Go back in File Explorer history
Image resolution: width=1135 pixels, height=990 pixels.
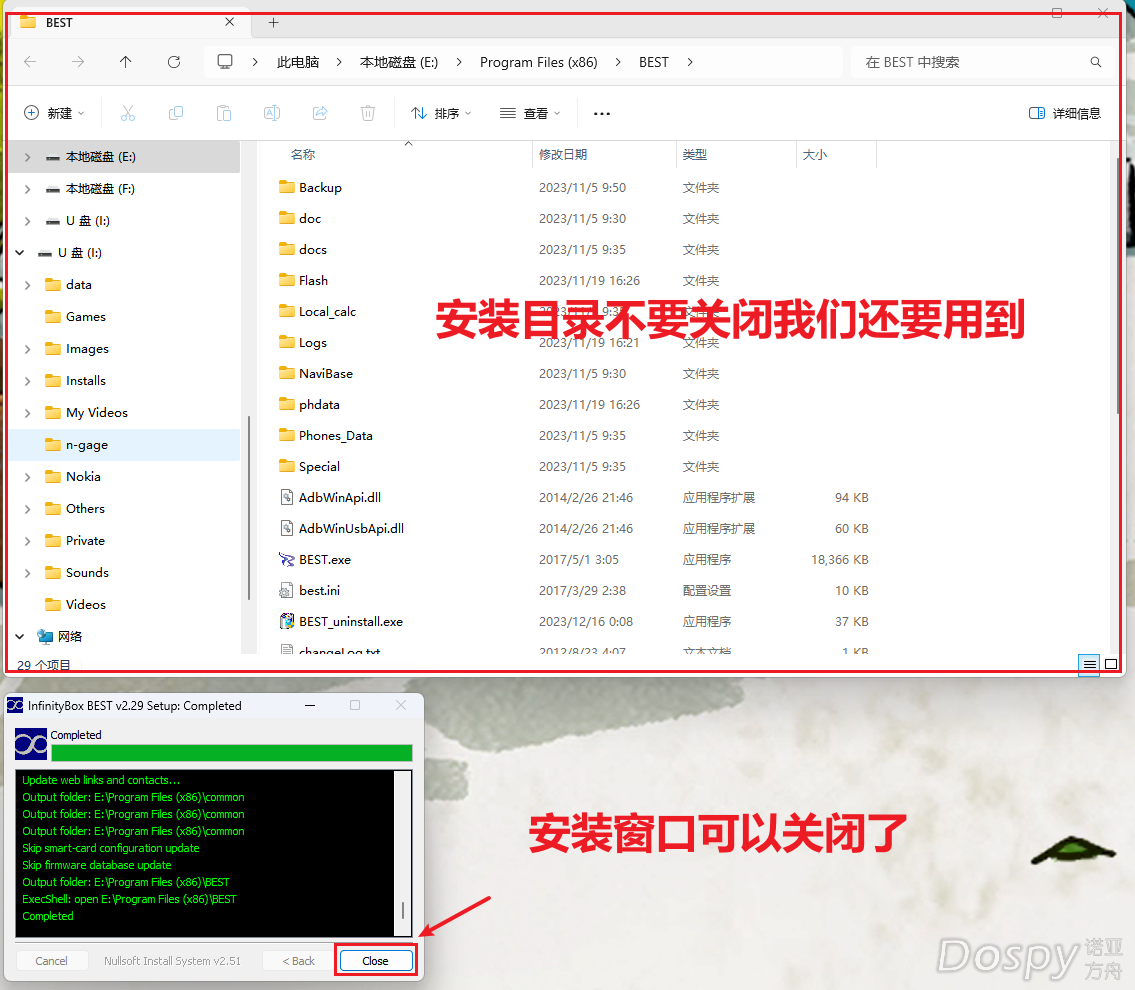pyautogui.click(x=30, y=62)
